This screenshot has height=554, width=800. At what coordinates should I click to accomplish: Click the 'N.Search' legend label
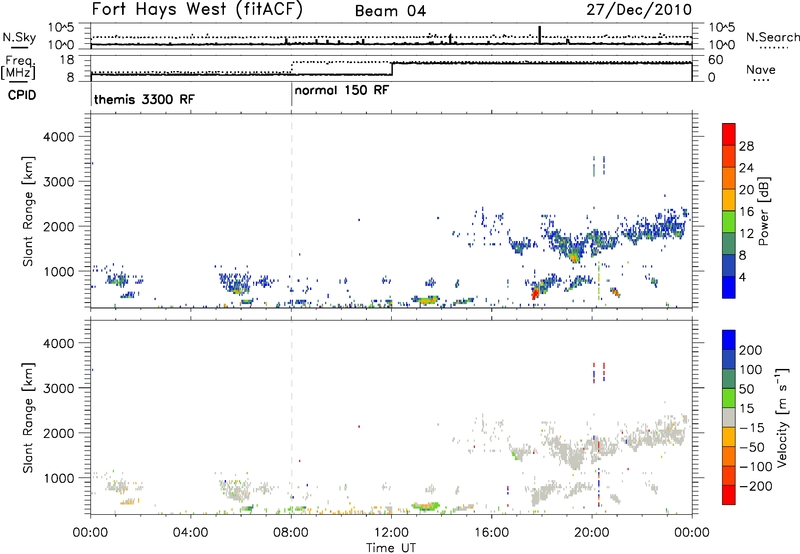pos(772,37)
